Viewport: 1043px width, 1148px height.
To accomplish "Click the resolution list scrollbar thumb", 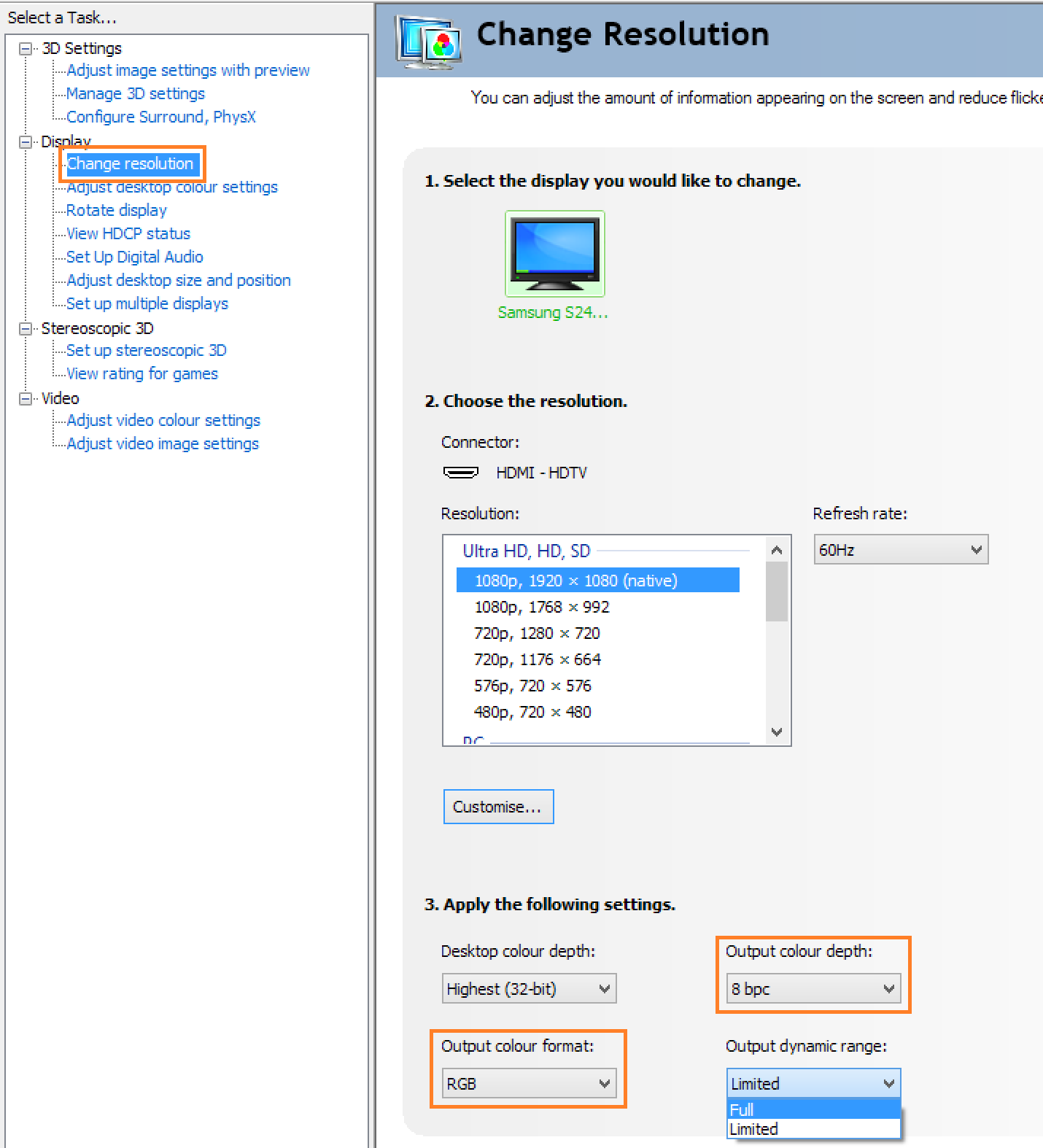I will pos(777,592).
